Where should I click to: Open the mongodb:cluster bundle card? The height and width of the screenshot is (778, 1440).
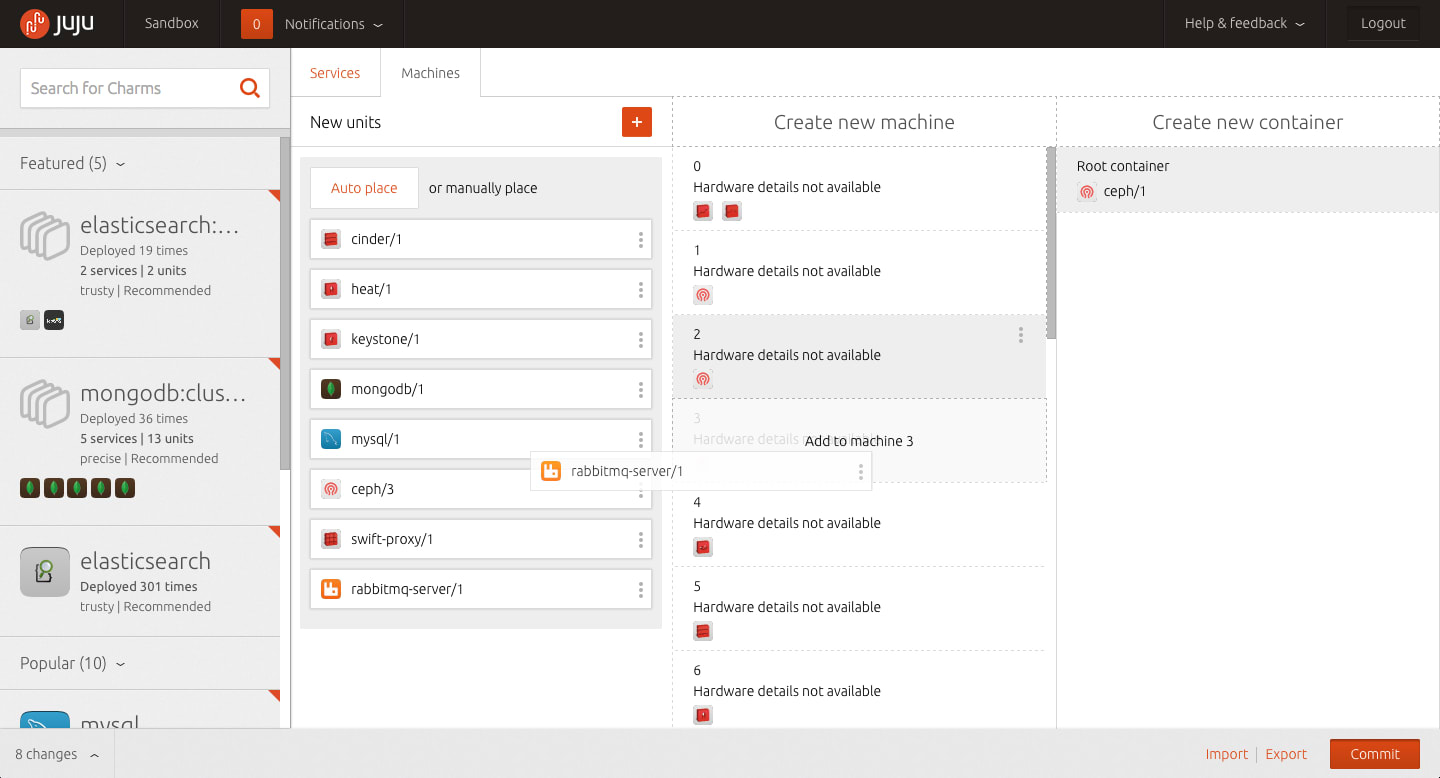[140, 441]
